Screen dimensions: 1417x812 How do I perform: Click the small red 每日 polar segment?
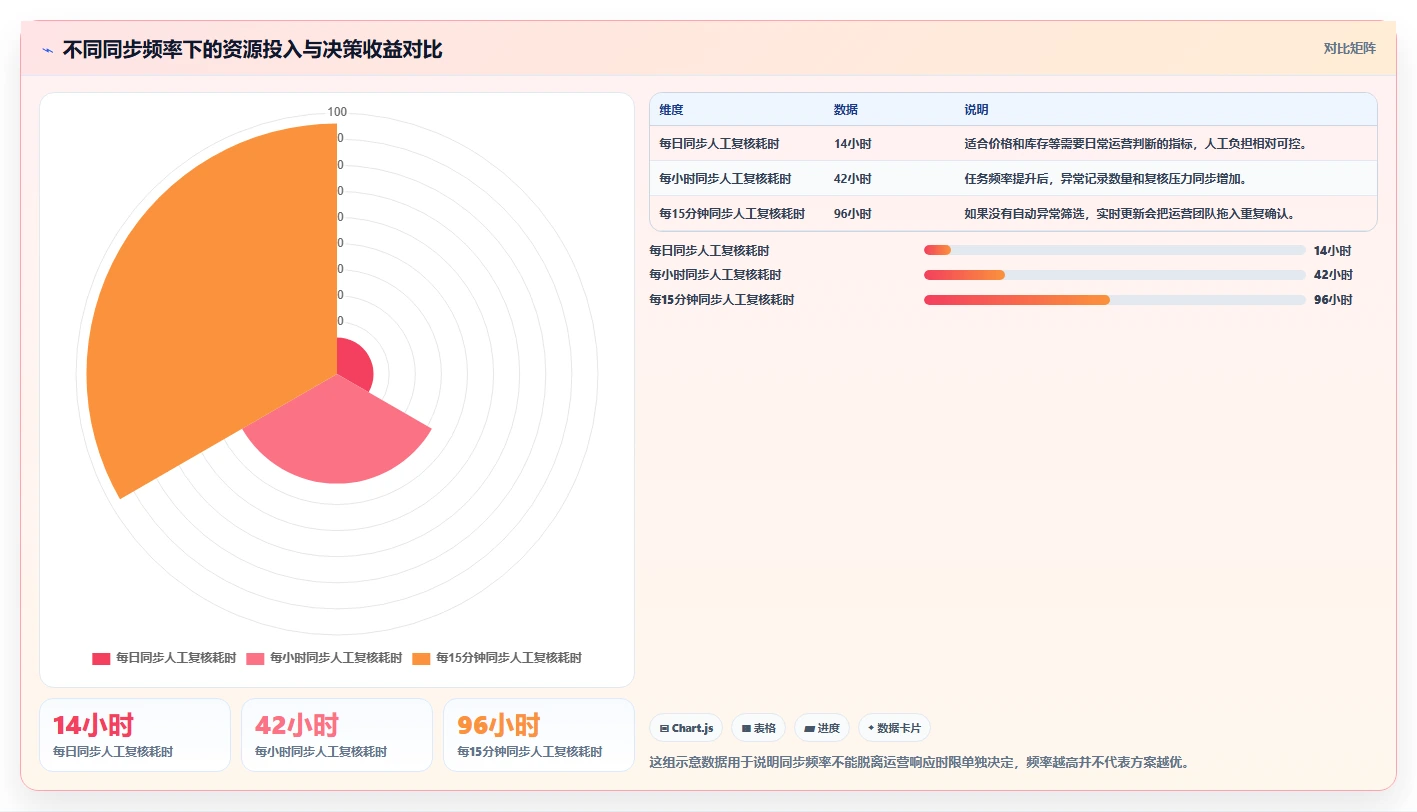point(355,367)
